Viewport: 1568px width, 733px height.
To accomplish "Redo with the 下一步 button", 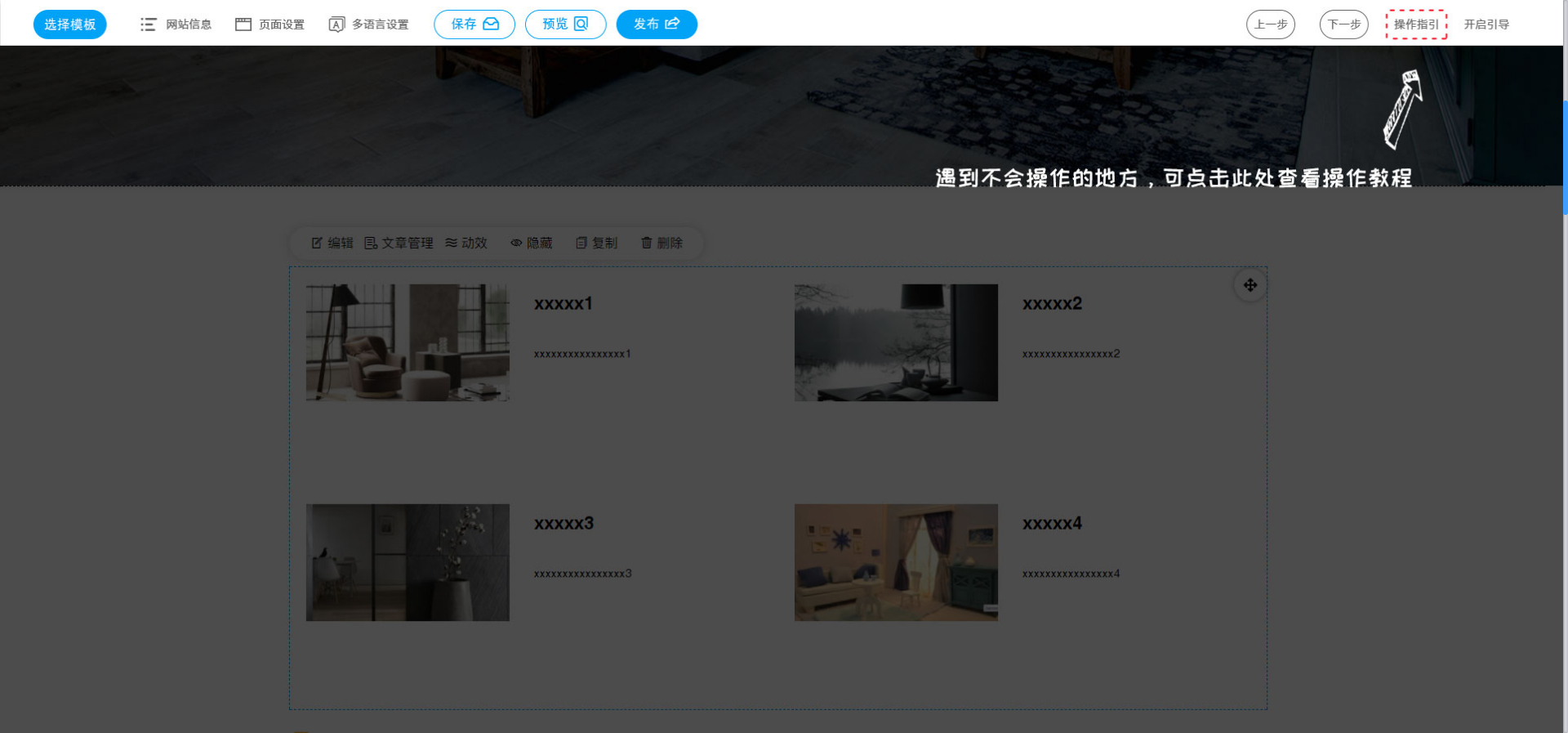I will [x=1343, y=25].
